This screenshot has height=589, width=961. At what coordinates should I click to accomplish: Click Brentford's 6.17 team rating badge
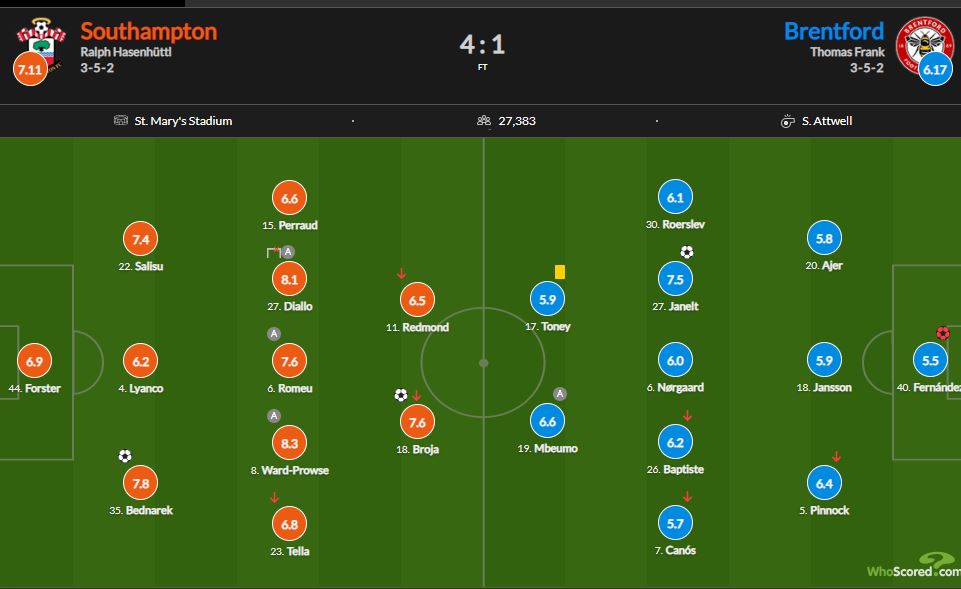click(933, 71)
